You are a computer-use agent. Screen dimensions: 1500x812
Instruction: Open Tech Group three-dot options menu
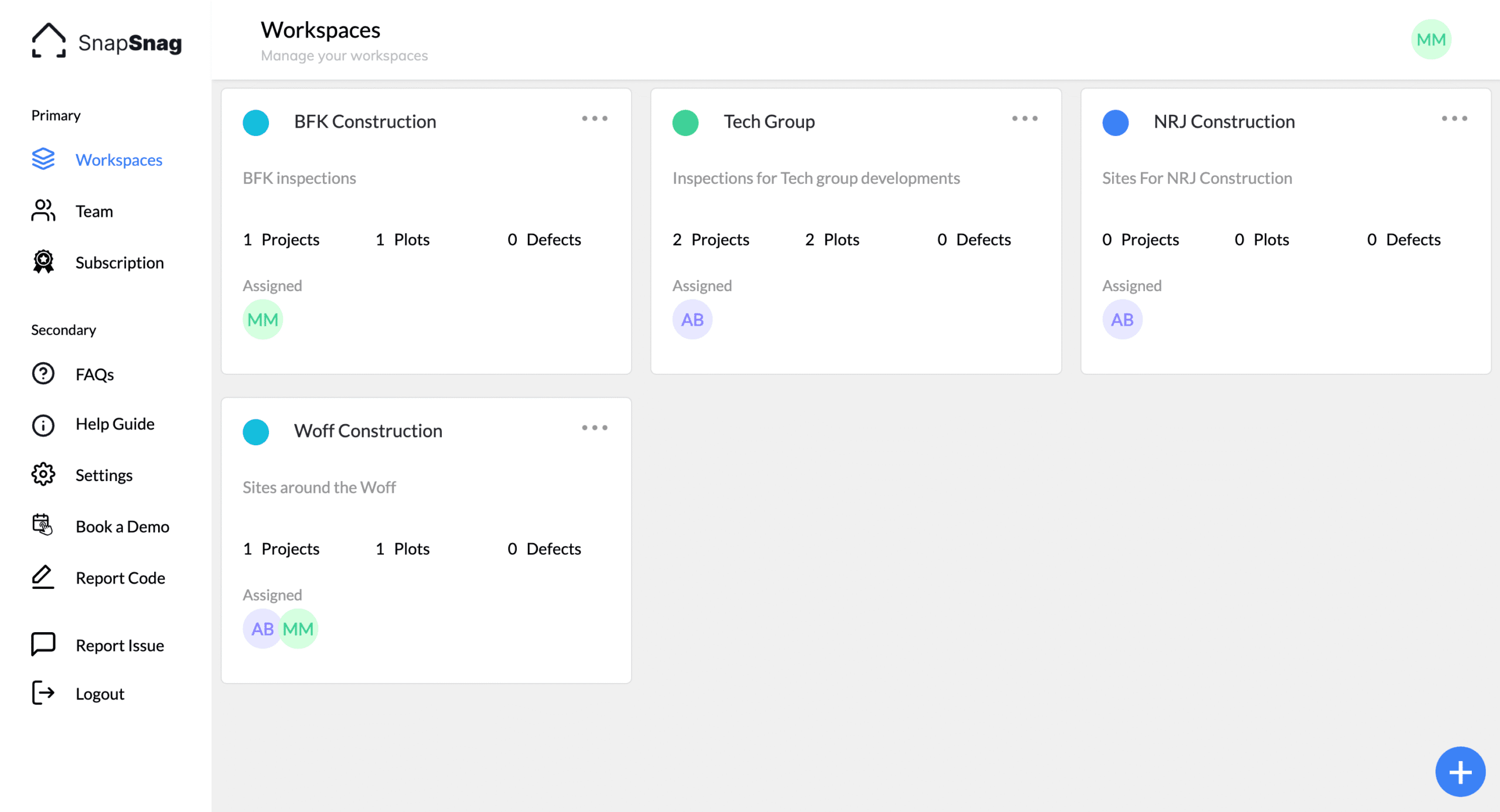coord(1024,118)
